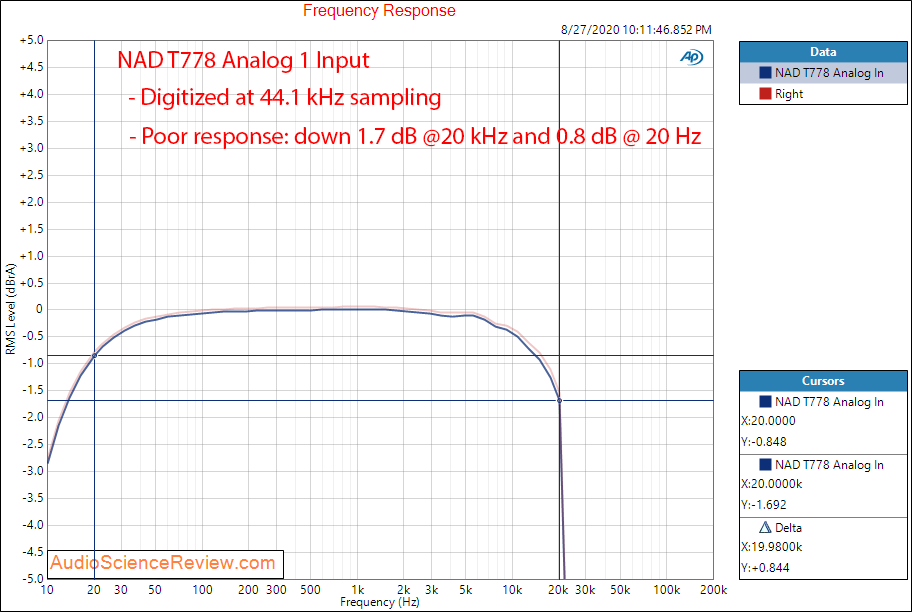Viewport: 912px width, 612px height.
Task: Click the -3.0 tick on the level axis
Action: 33,471
